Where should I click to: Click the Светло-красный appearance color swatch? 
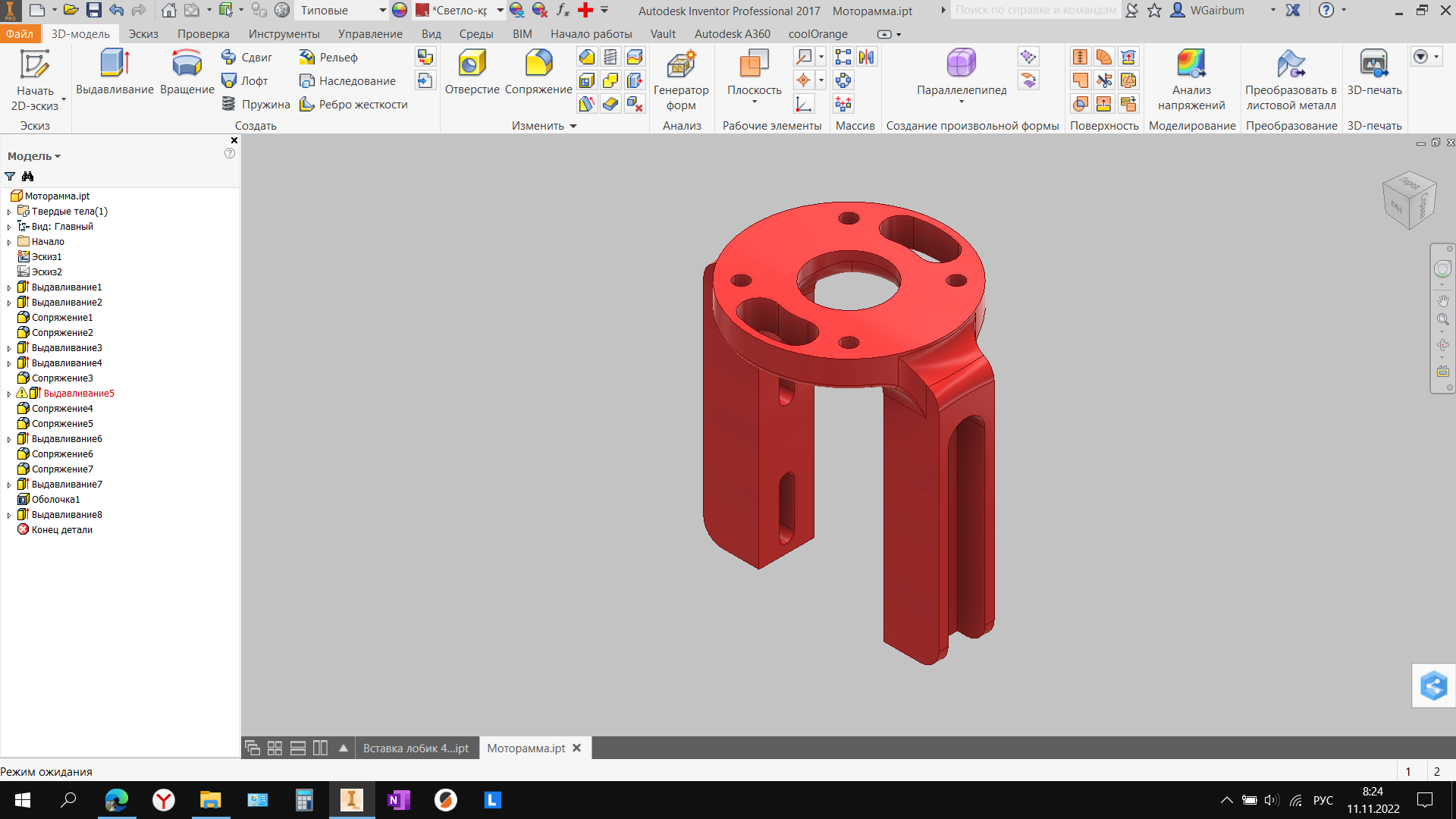point(422,11)
